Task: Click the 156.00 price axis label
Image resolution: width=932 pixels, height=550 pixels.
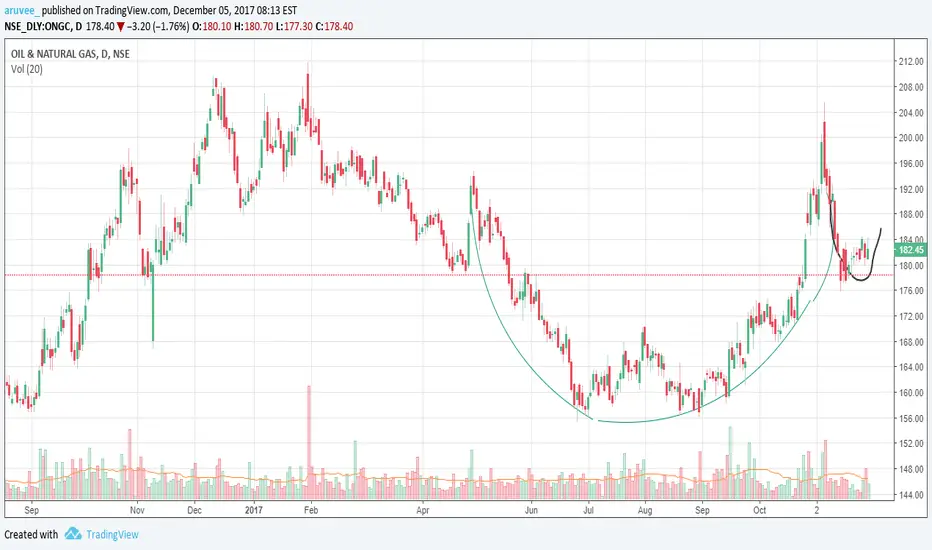Action: [x=911, y=418]
